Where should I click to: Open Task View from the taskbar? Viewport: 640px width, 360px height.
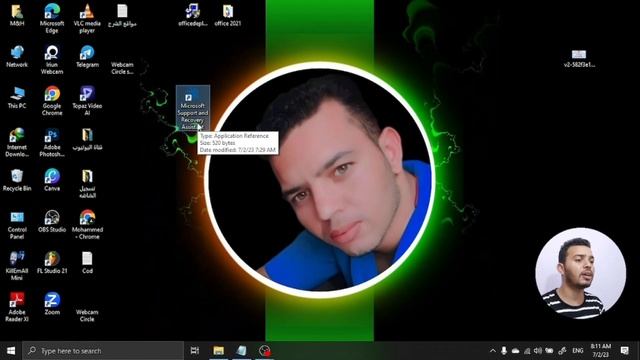[x=195, y=351]
